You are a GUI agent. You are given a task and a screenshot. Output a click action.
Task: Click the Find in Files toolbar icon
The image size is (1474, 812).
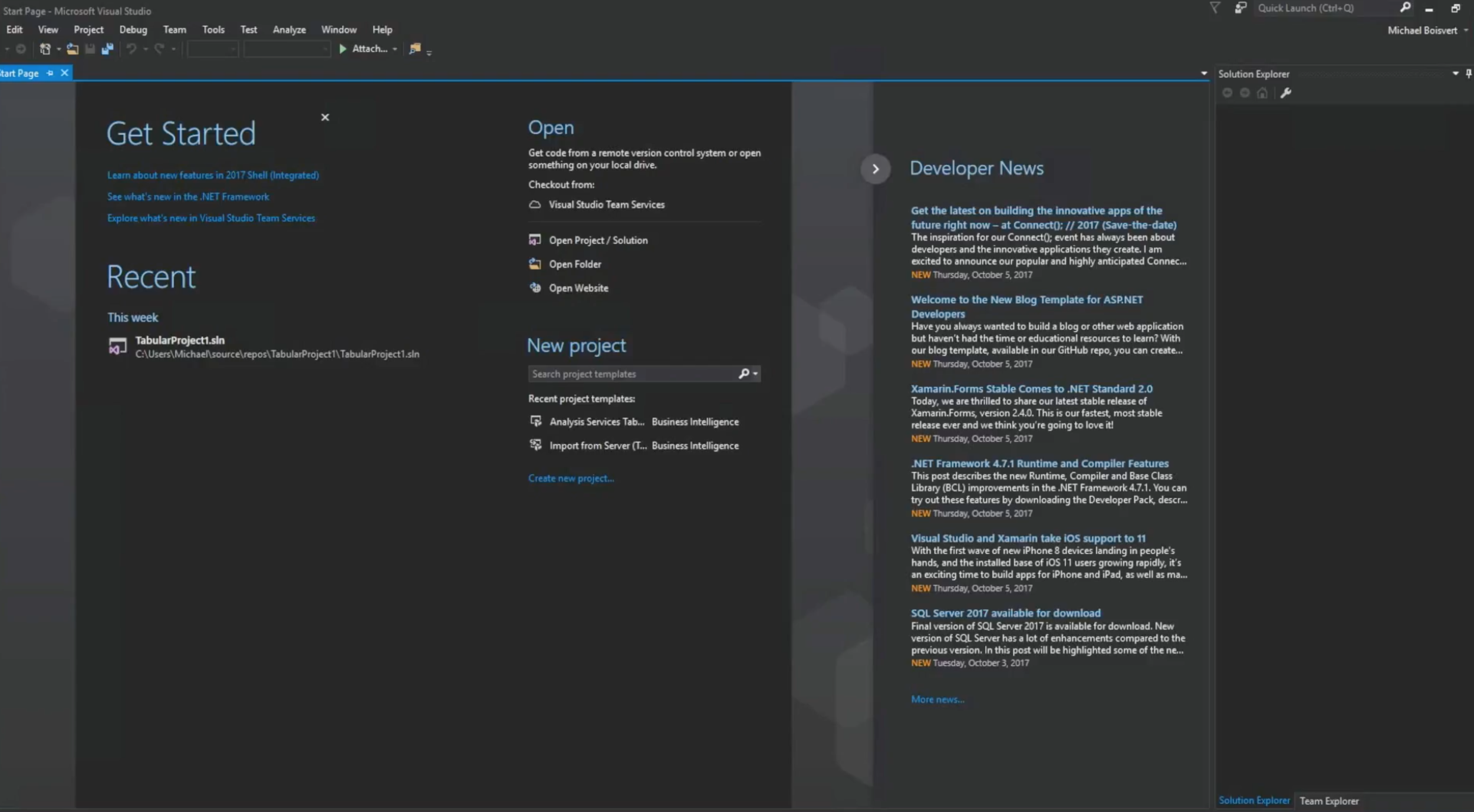pyautogui.click(x=415, y=49)
